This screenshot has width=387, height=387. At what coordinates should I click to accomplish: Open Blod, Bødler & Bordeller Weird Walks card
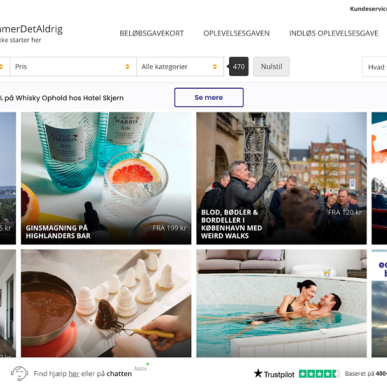[281, 178]
